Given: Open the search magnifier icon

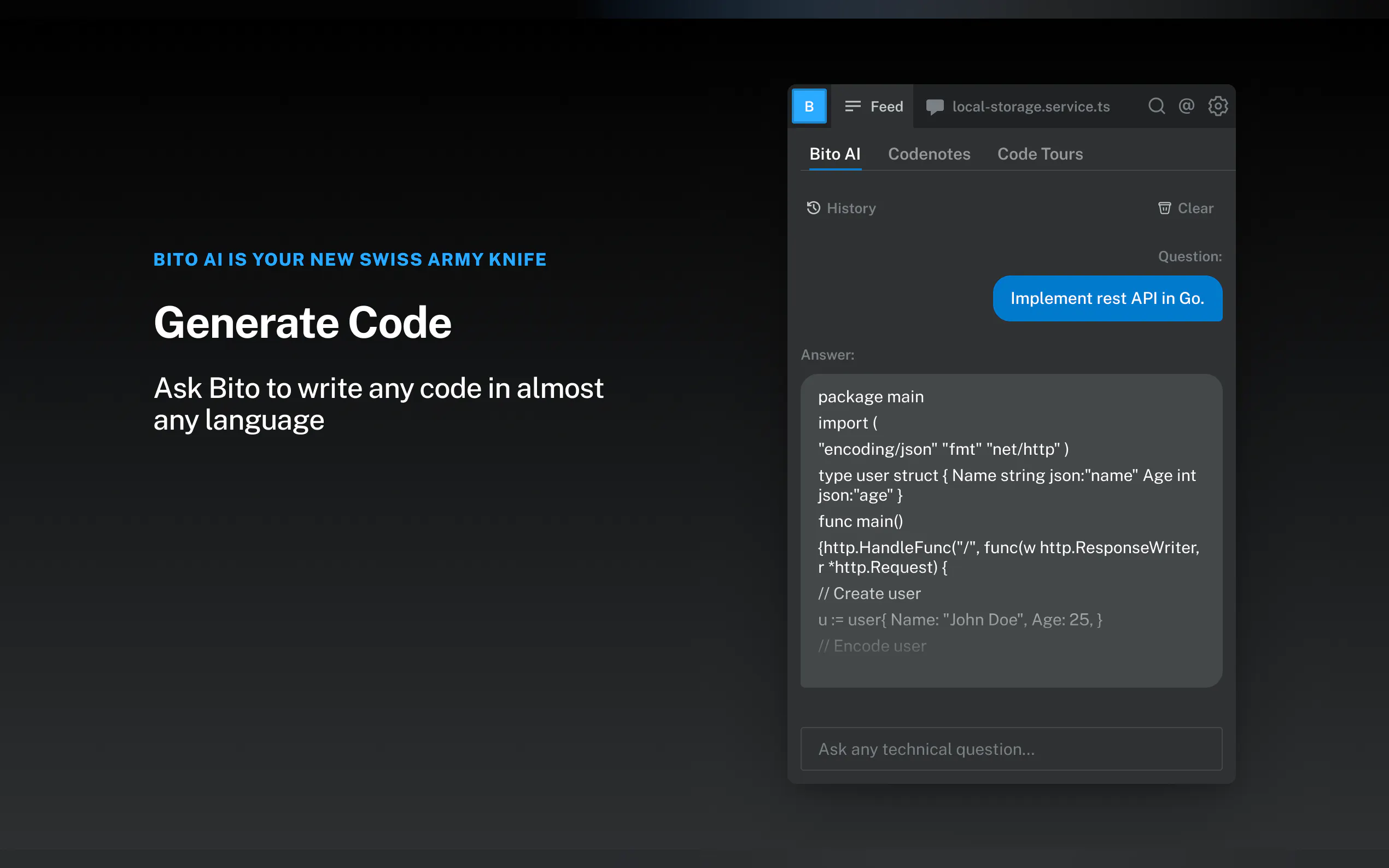Looking at the screenshot, I should click(1156, 106).
